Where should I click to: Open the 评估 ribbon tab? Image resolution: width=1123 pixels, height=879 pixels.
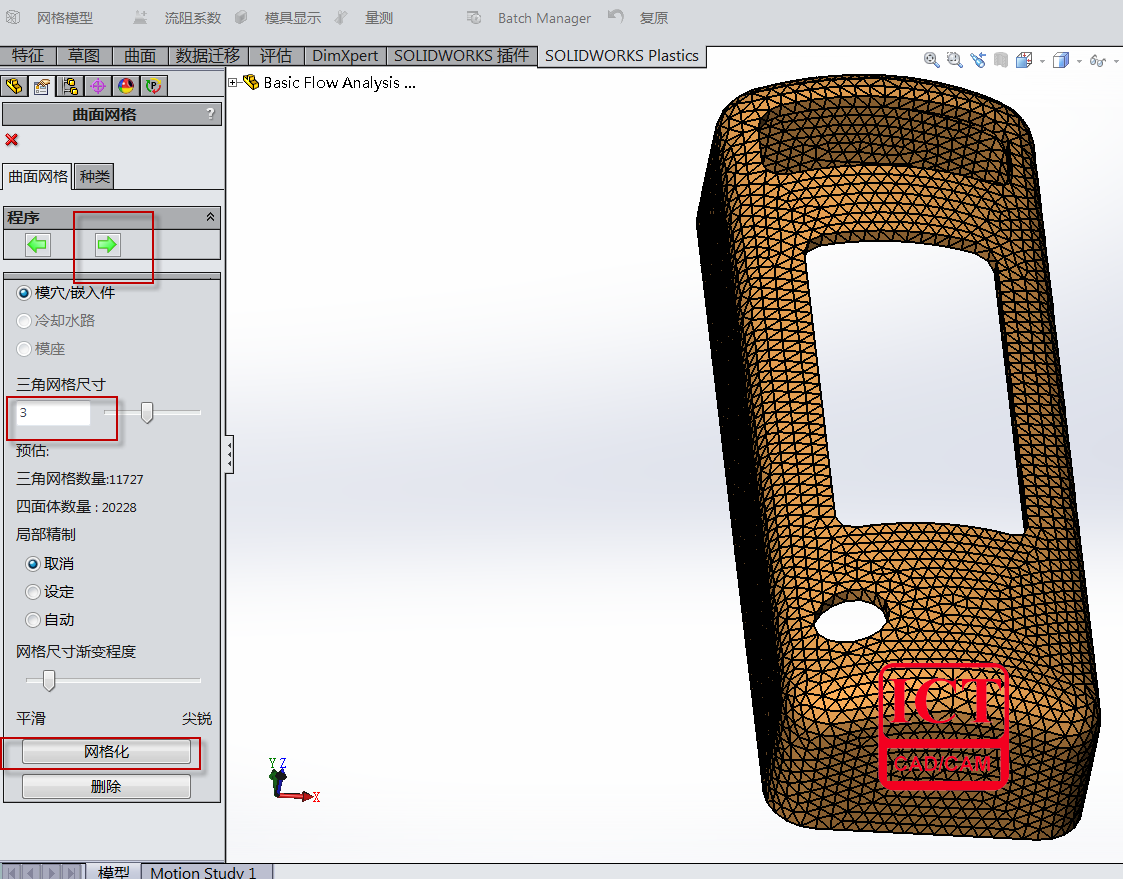coord(275,56)
